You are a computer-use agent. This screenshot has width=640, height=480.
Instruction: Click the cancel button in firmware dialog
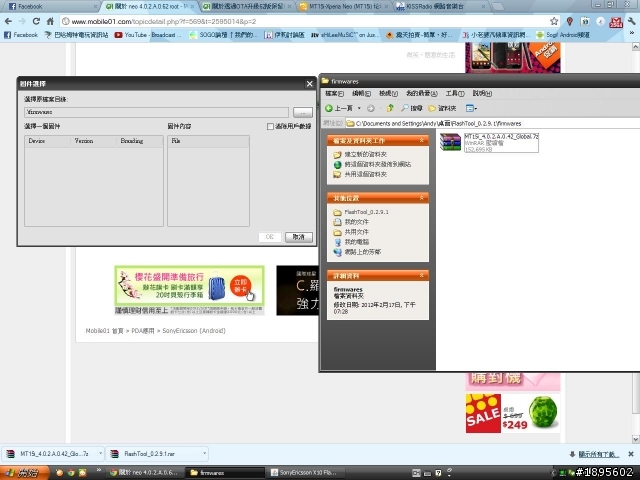point(299,237)
